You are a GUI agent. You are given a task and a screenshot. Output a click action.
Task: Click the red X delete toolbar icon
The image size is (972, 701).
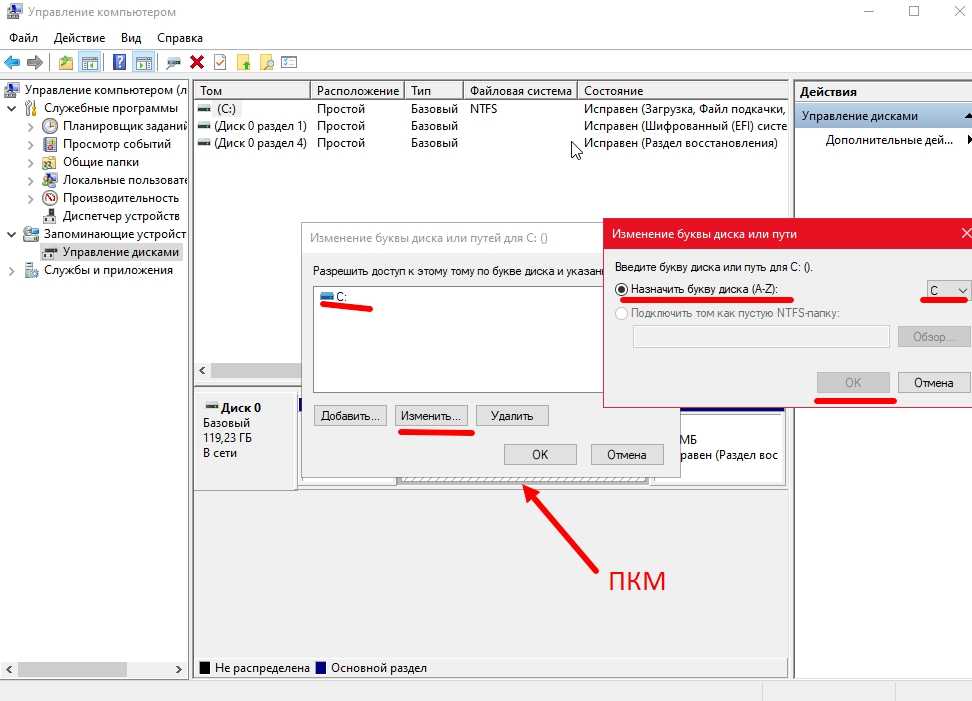(x=197, y=62)
